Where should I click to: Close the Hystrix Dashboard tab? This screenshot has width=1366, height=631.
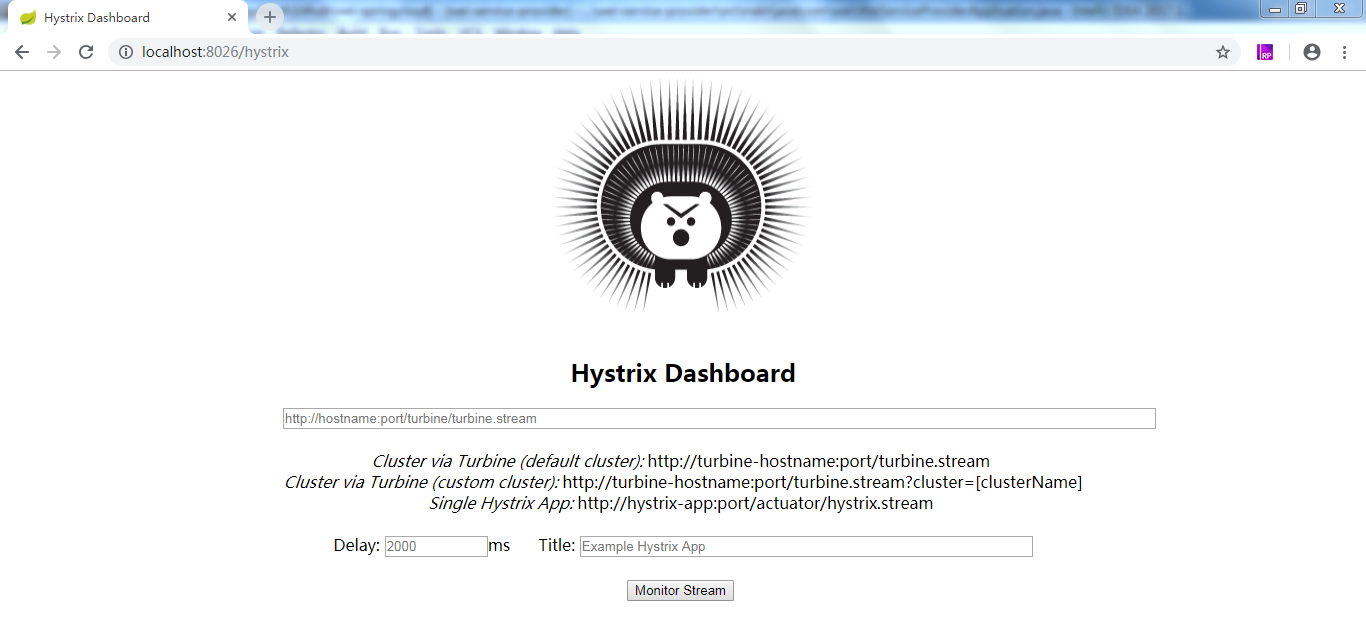(x=232, y=17)
